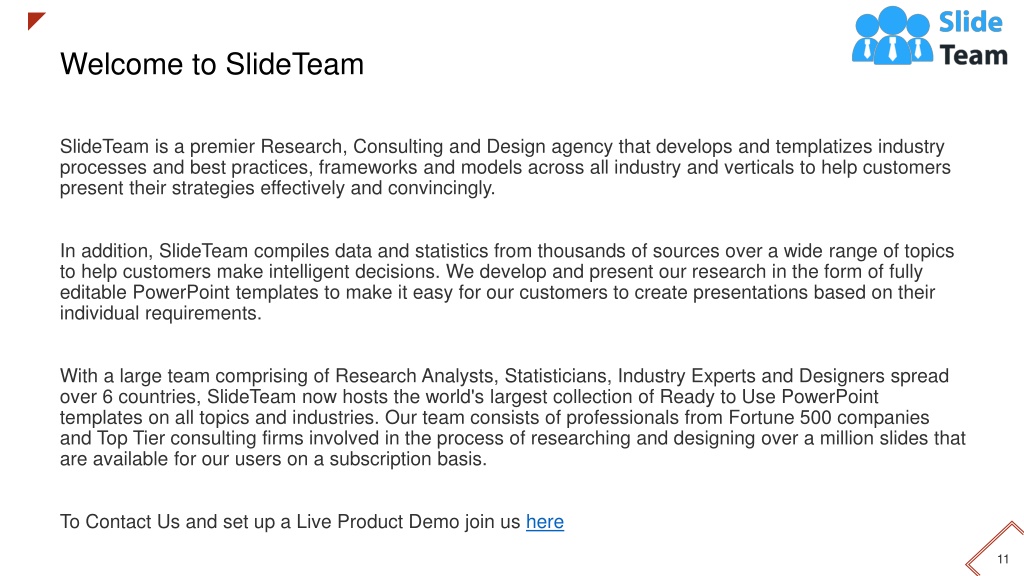
Task: Click the right figure in the logo
Action: [x=919, y=38]
